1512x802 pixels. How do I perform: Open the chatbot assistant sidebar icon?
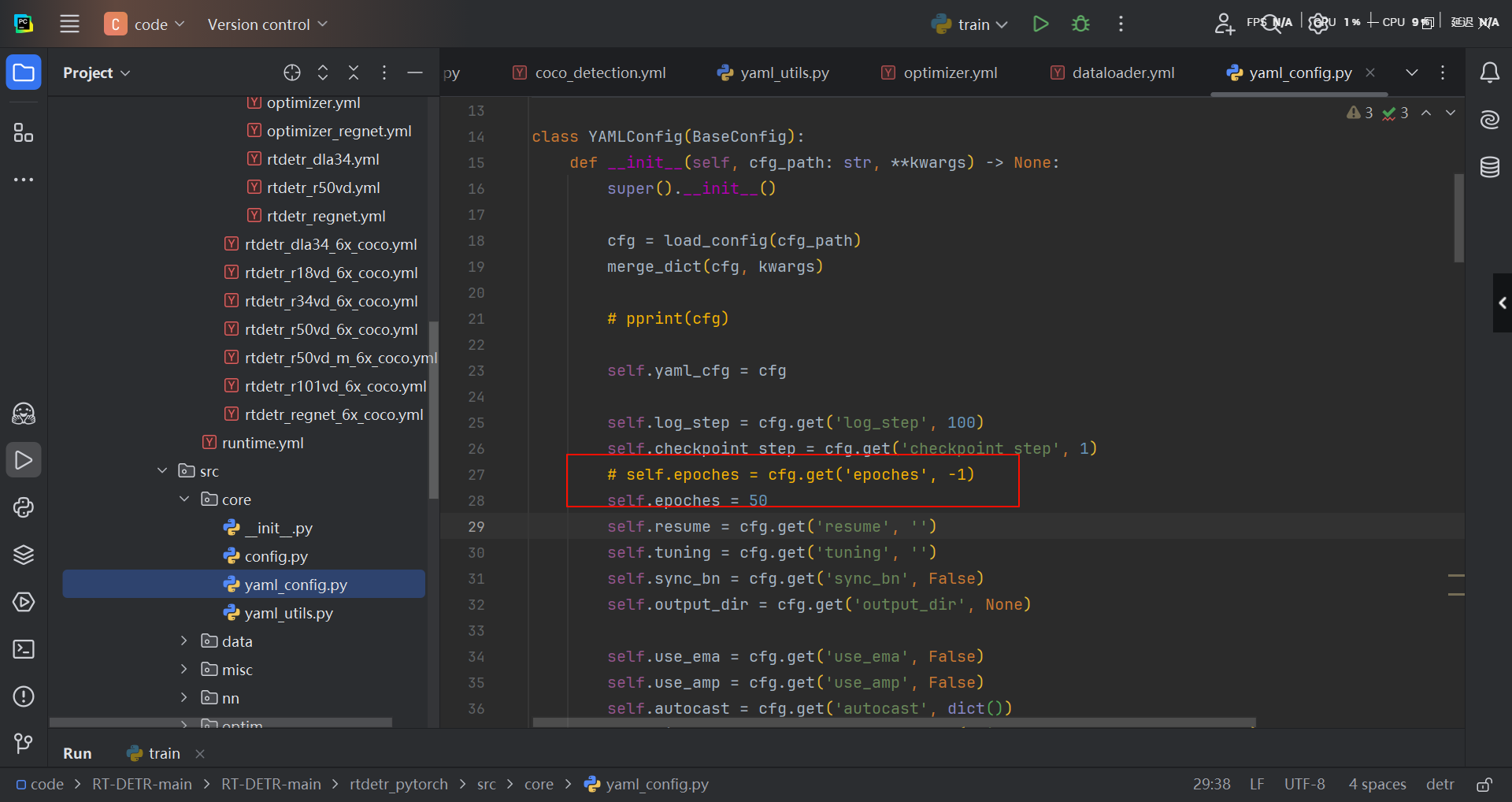click(24, 413)
